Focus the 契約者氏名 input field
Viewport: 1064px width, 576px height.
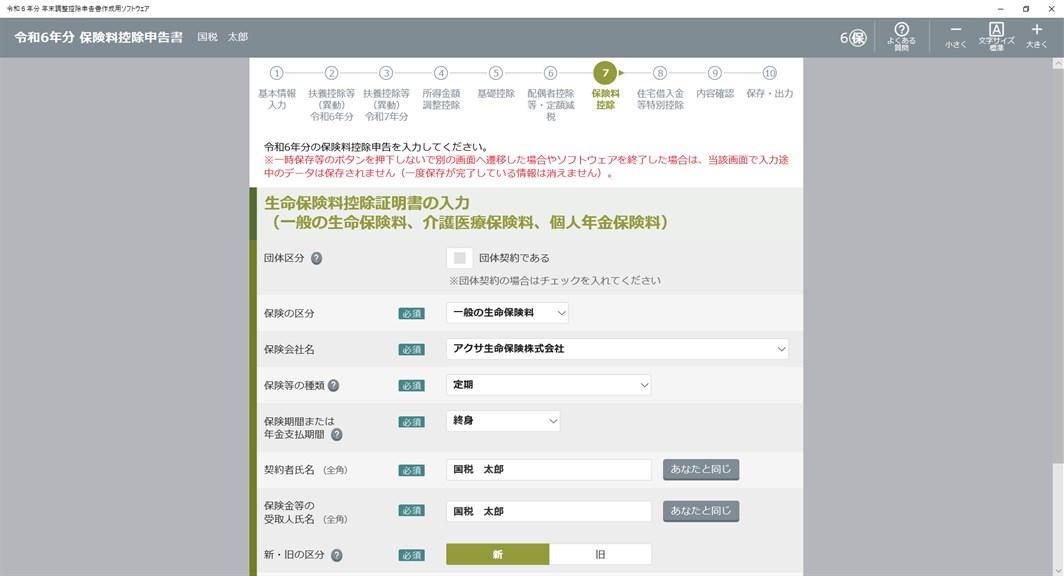click(548, 469)
